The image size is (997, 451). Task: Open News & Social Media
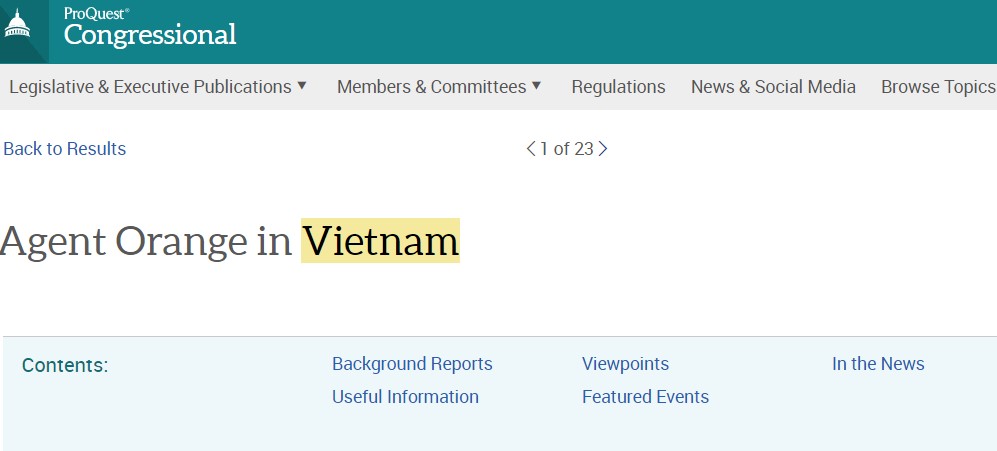(773, 87)
